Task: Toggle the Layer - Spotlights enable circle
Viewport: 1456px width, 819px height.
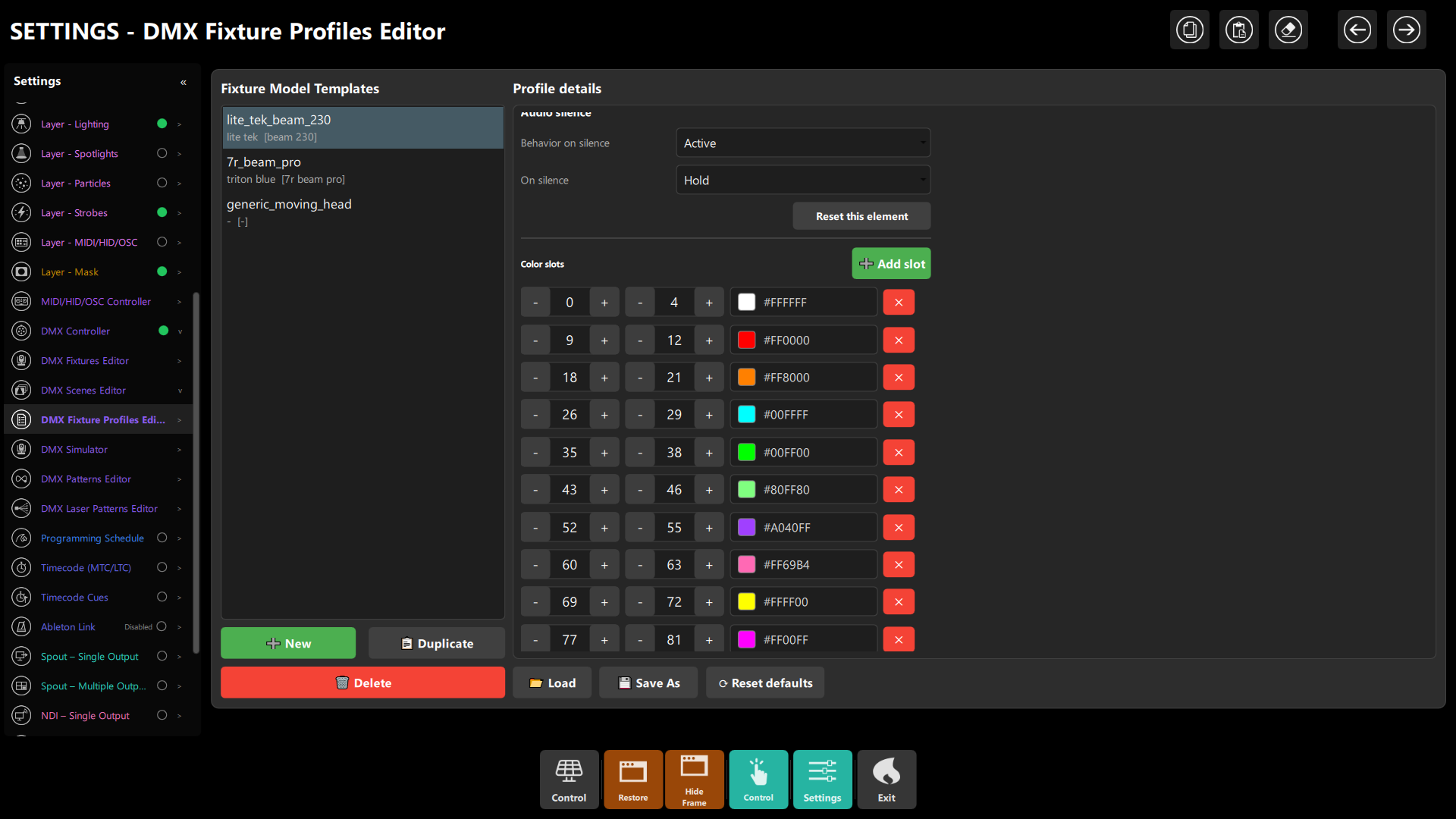Action: 162,153
